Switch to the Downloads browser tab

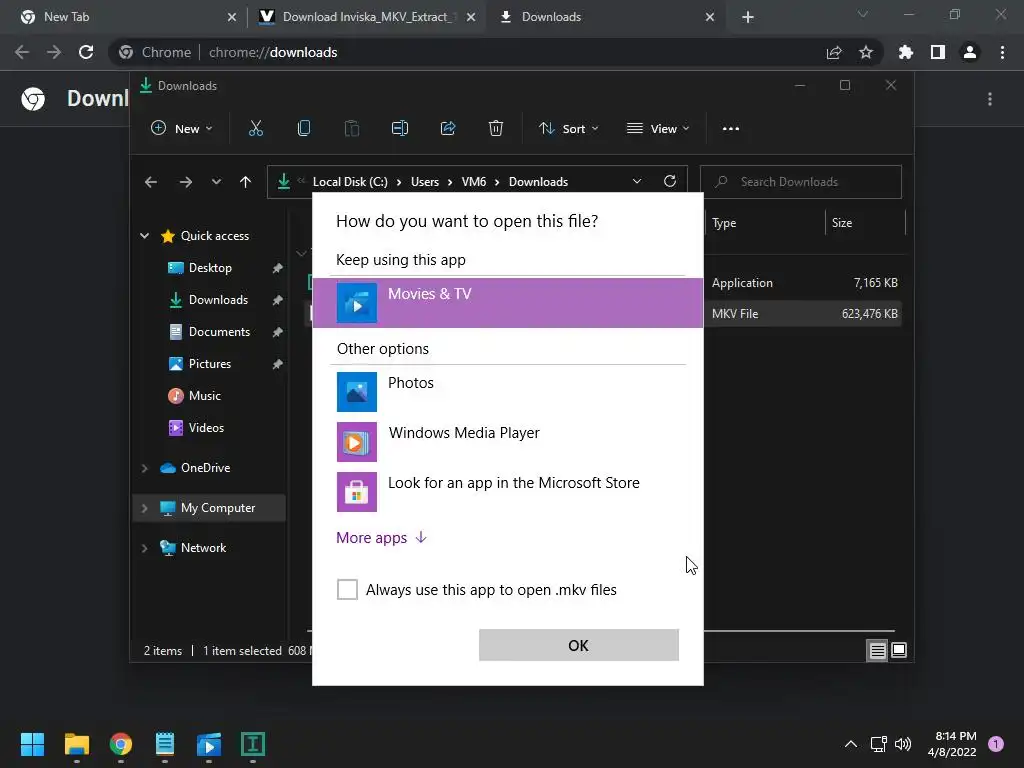[x=606, y=17]
